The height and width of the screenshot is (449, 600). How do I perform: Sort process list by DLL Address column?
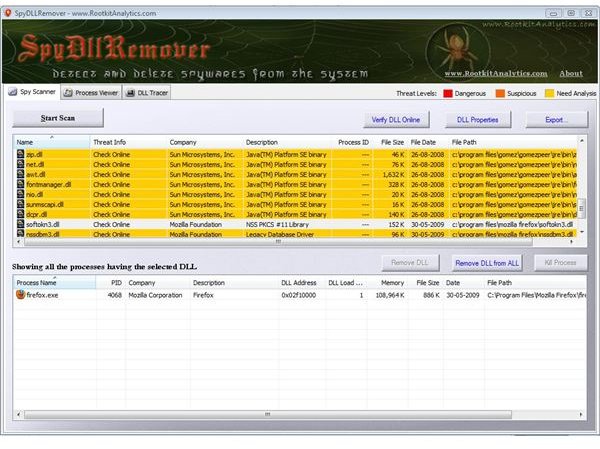click(x=302, y=282)
